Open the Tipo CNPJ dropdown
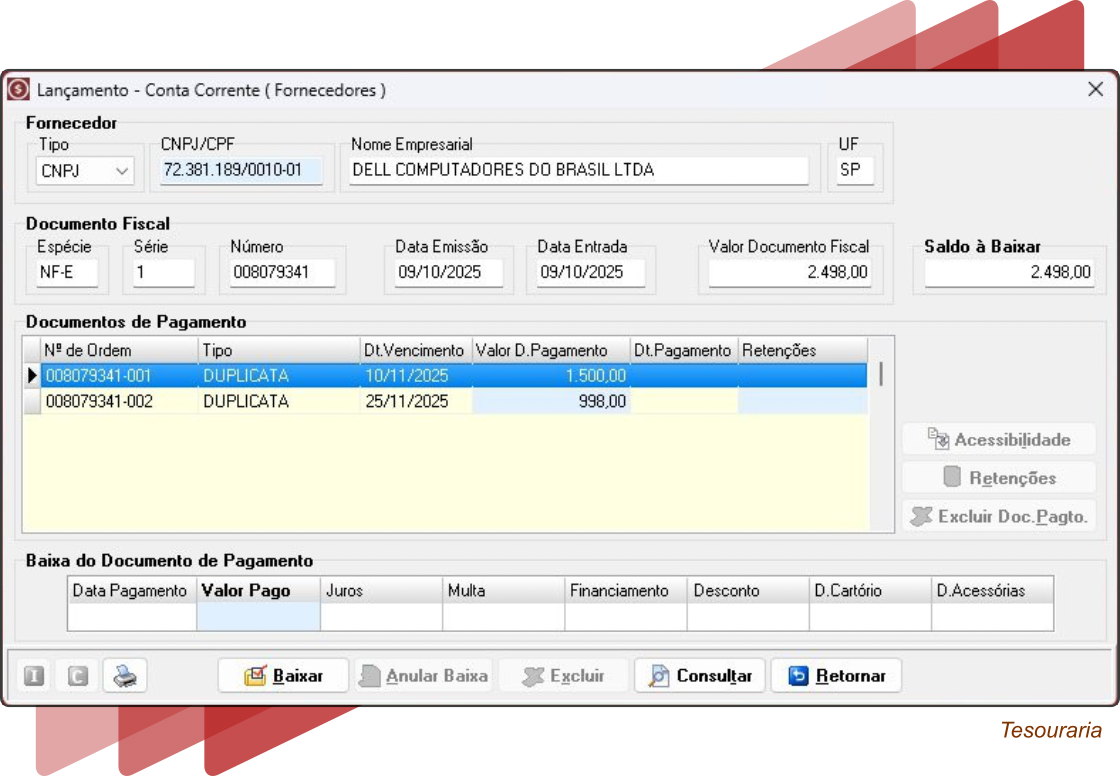The width and height of the screenshot is (1120, 776). [85, 171]
